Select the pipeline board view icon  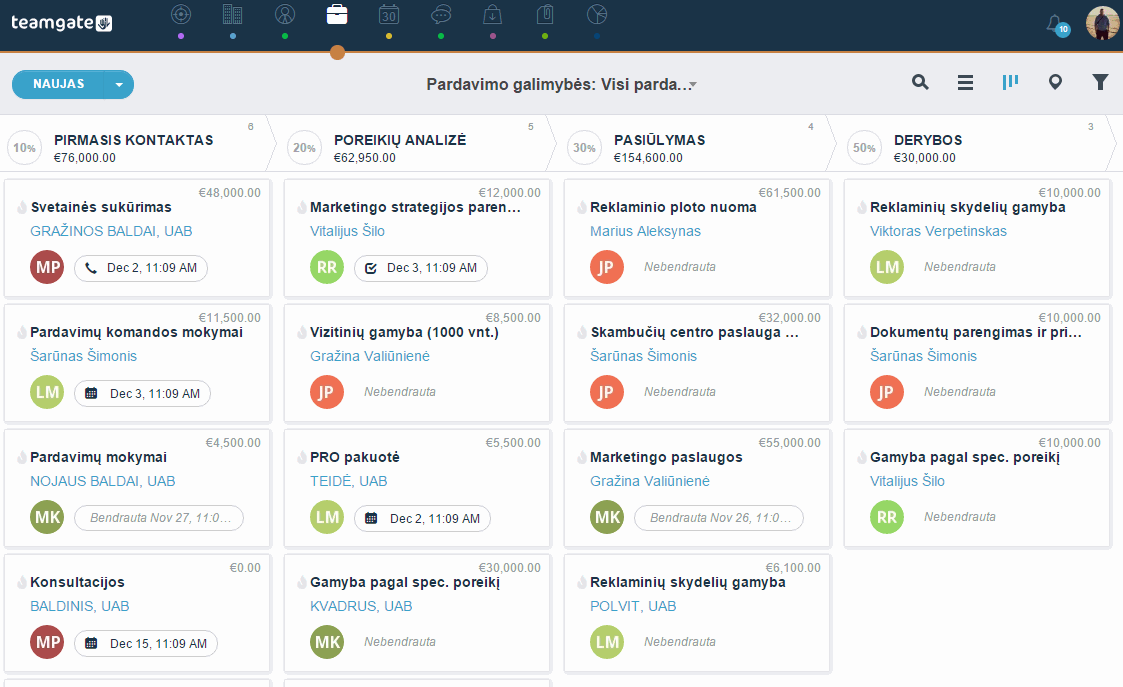1010,82
